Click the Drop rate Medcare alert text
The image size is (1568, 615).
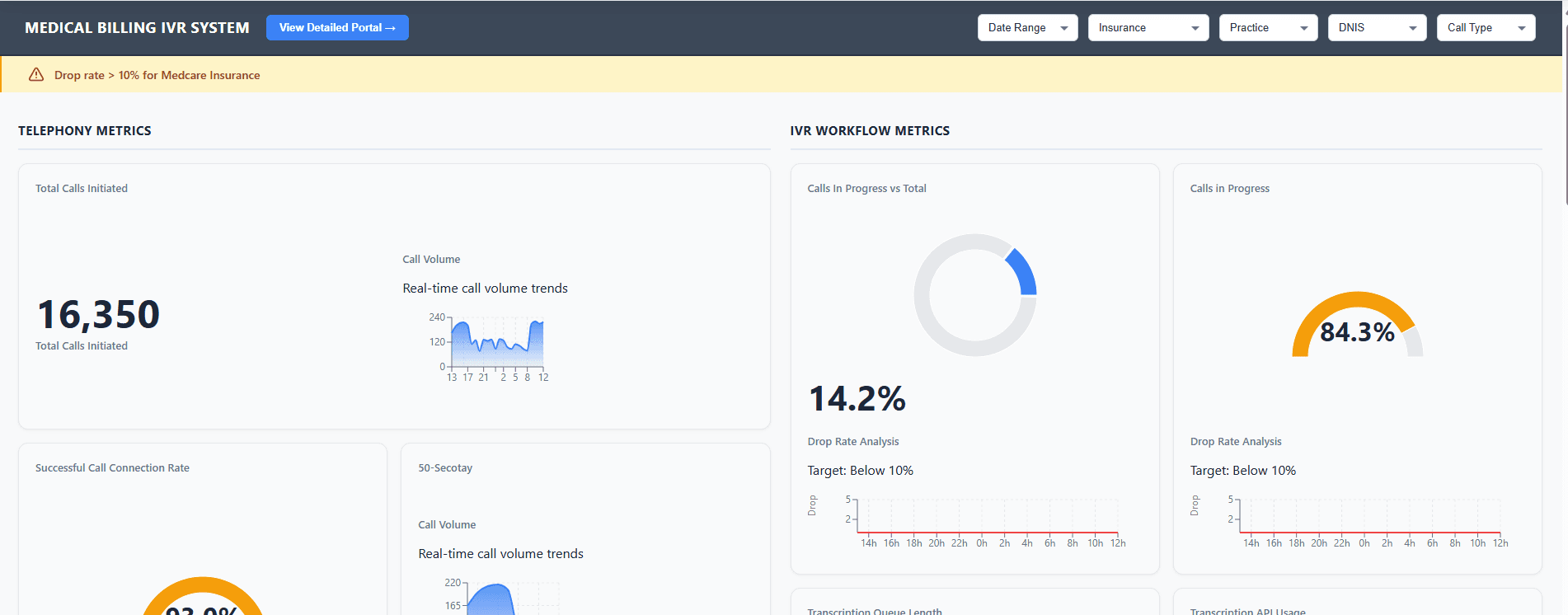[x=157, y=75]
